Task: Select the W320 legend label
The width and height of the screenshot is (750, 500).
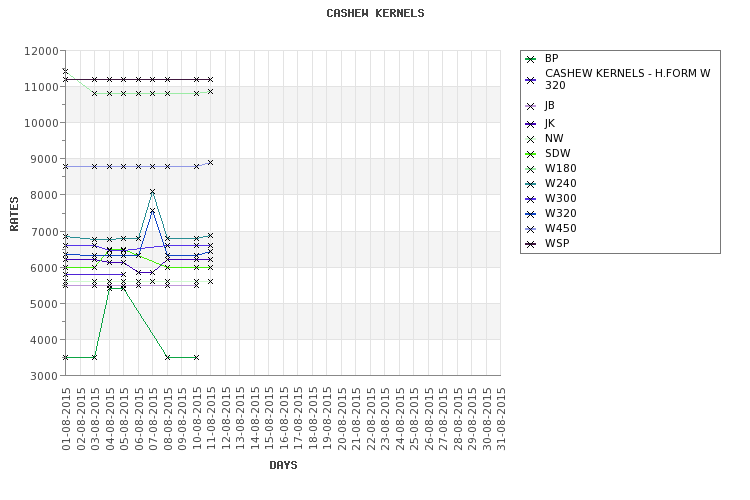Action: [x=561, y=213]
